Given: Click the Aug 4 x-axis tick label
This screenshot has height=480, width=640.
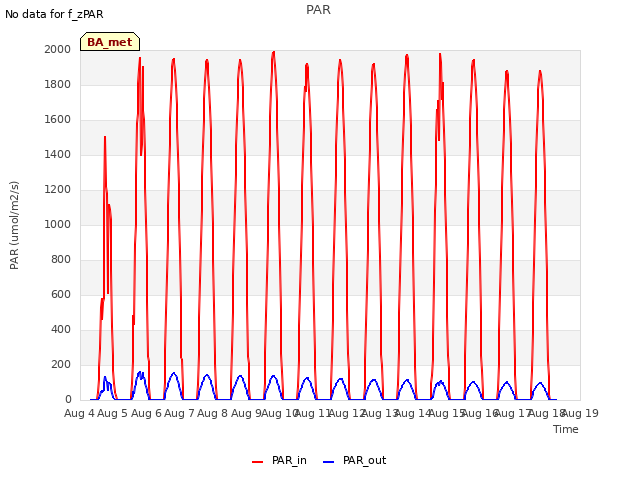Looking at the screenshot, I should pyautogui.click(x=80, y=413).
